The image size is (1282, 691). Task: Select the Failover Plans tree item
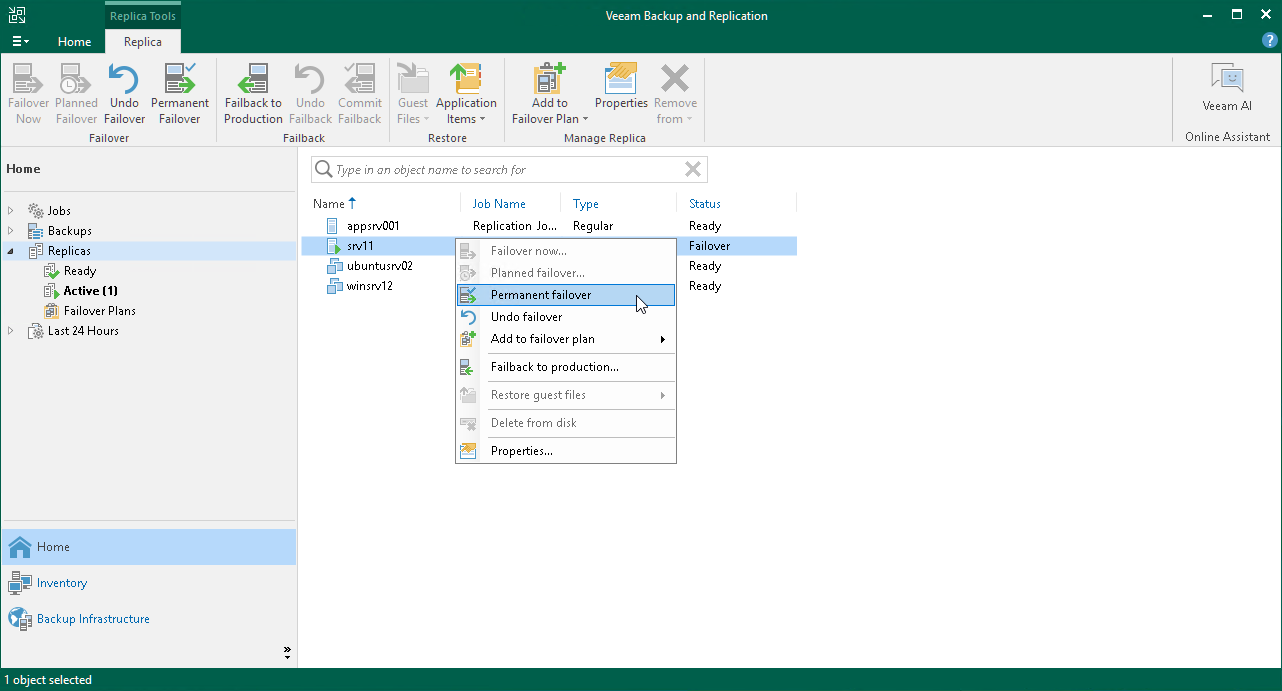(x=99, y=311)
